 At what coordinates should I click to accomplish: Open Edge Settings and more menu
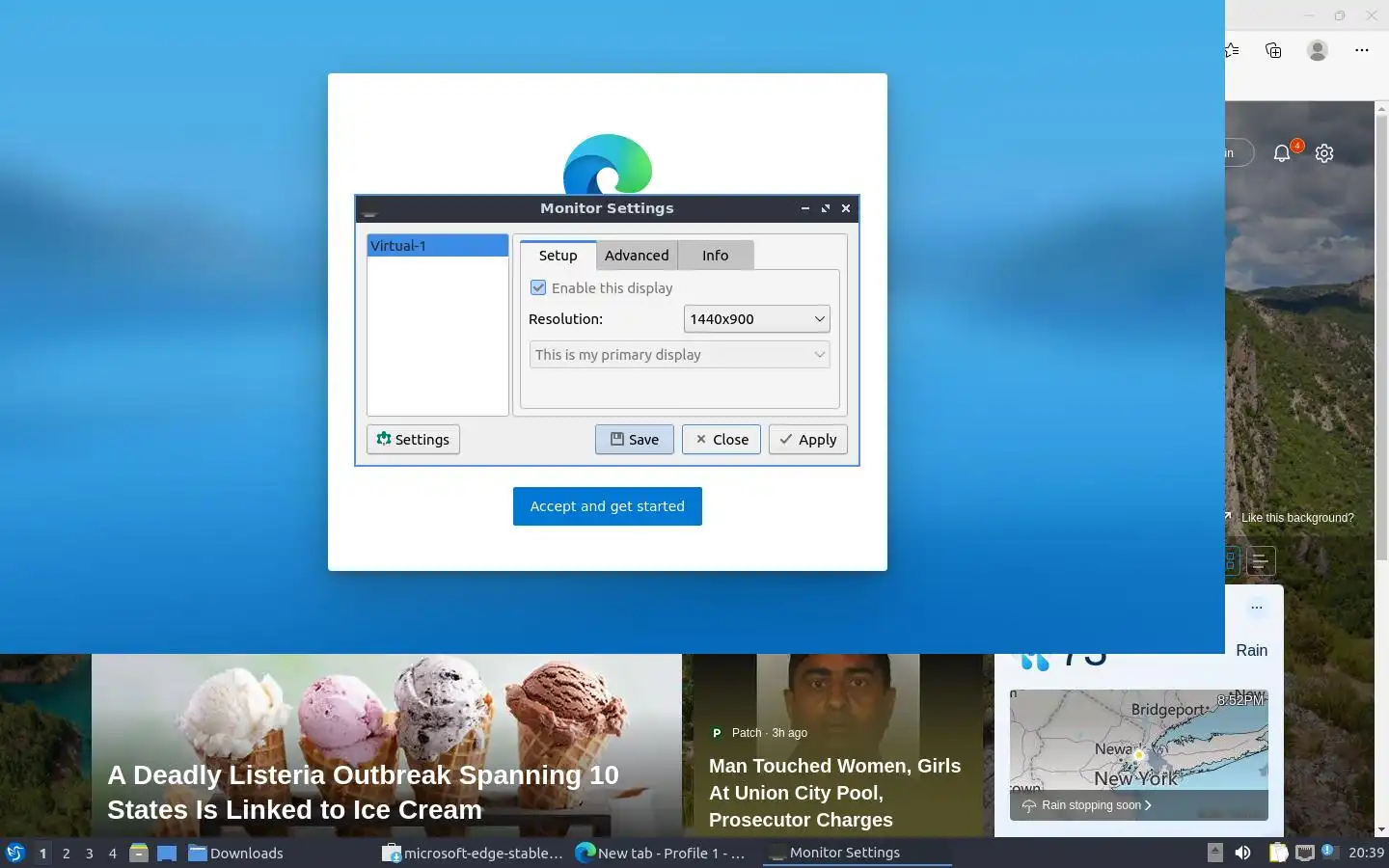pos(1362,50)
